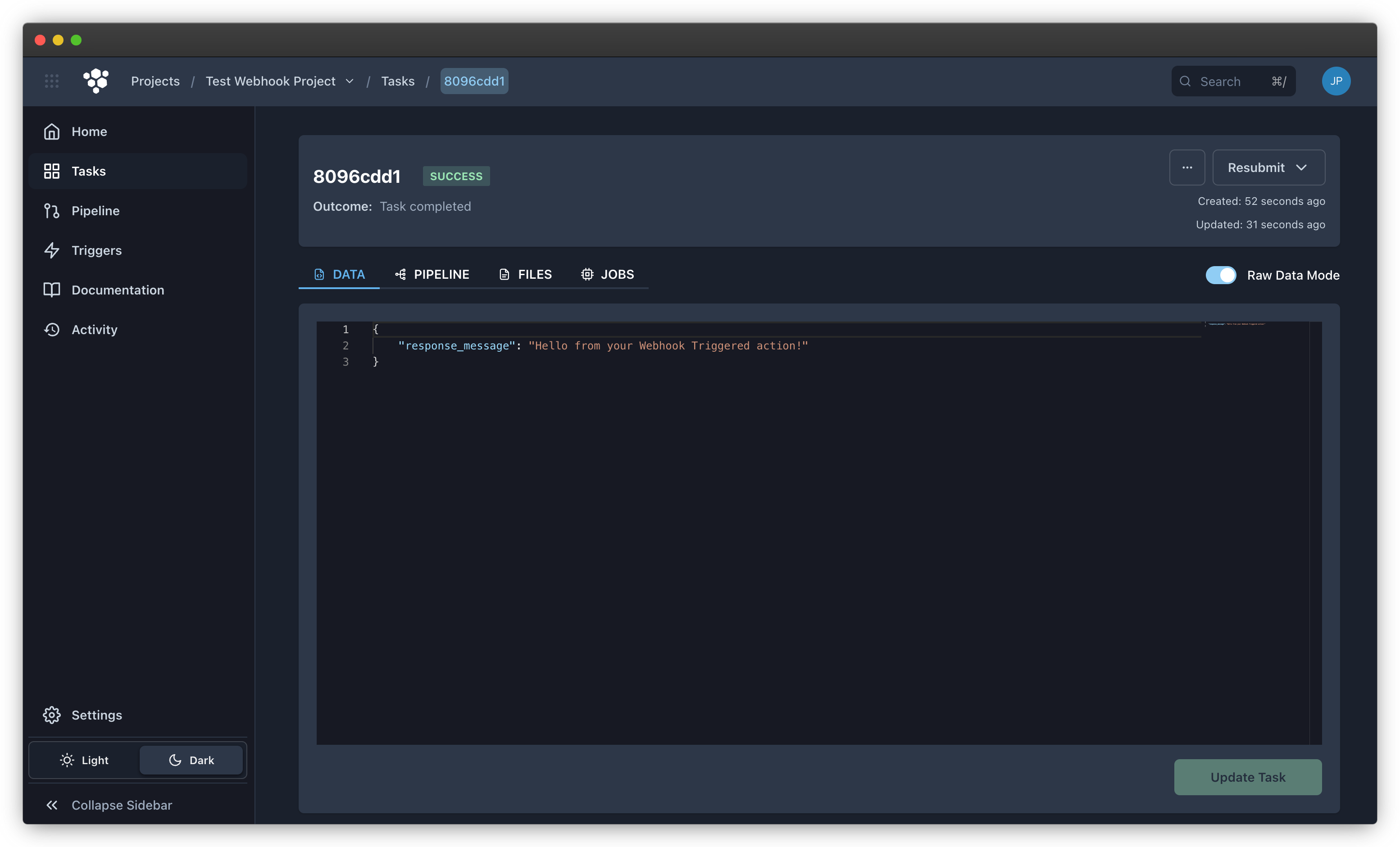This screenshot has height=847, width=1400.
Task: Click the Home navigation icon
Action: coord(52,131)
